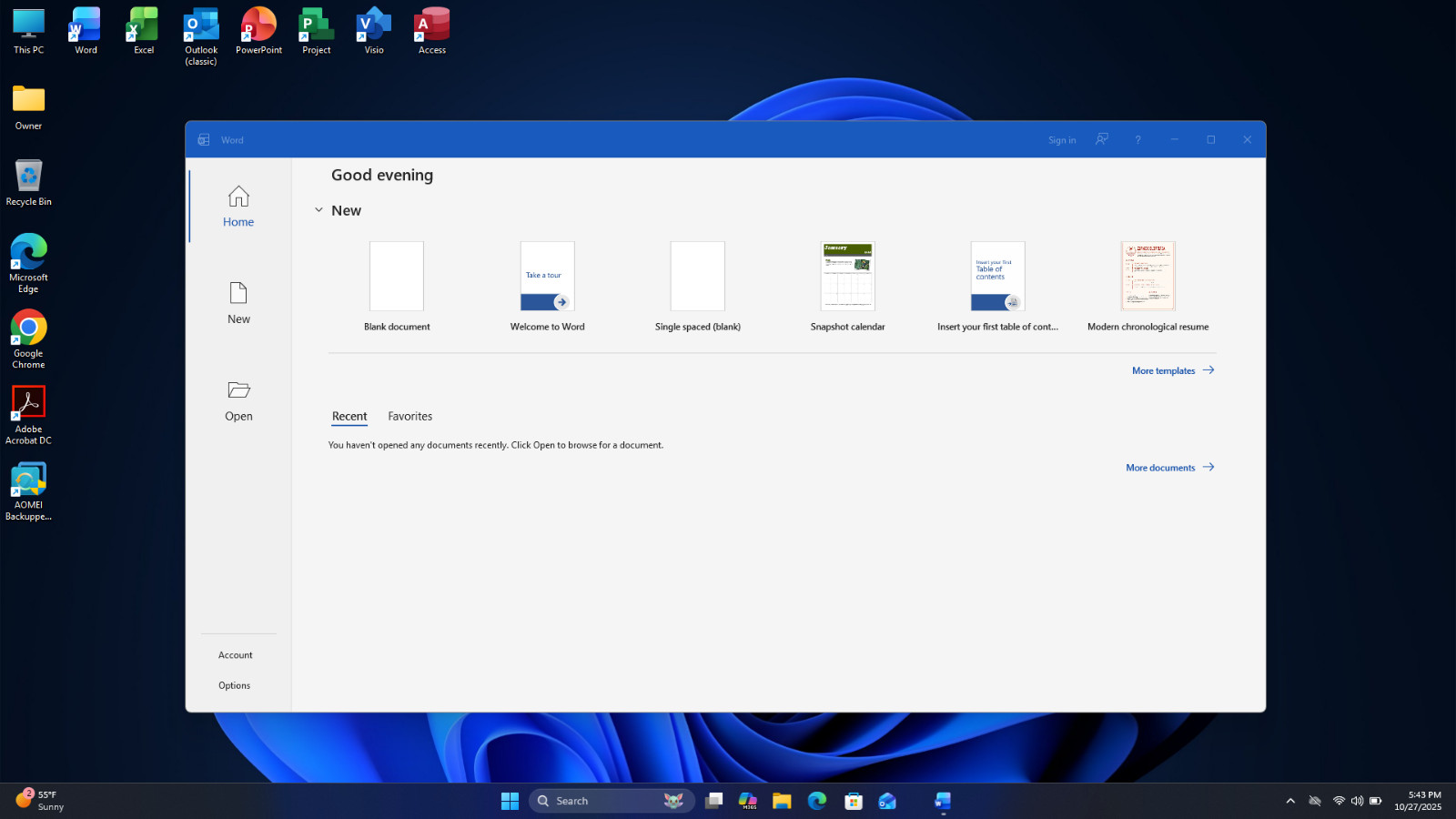Collapse the New section chevron
The image size is (1456, 819).
coord(318,210)
